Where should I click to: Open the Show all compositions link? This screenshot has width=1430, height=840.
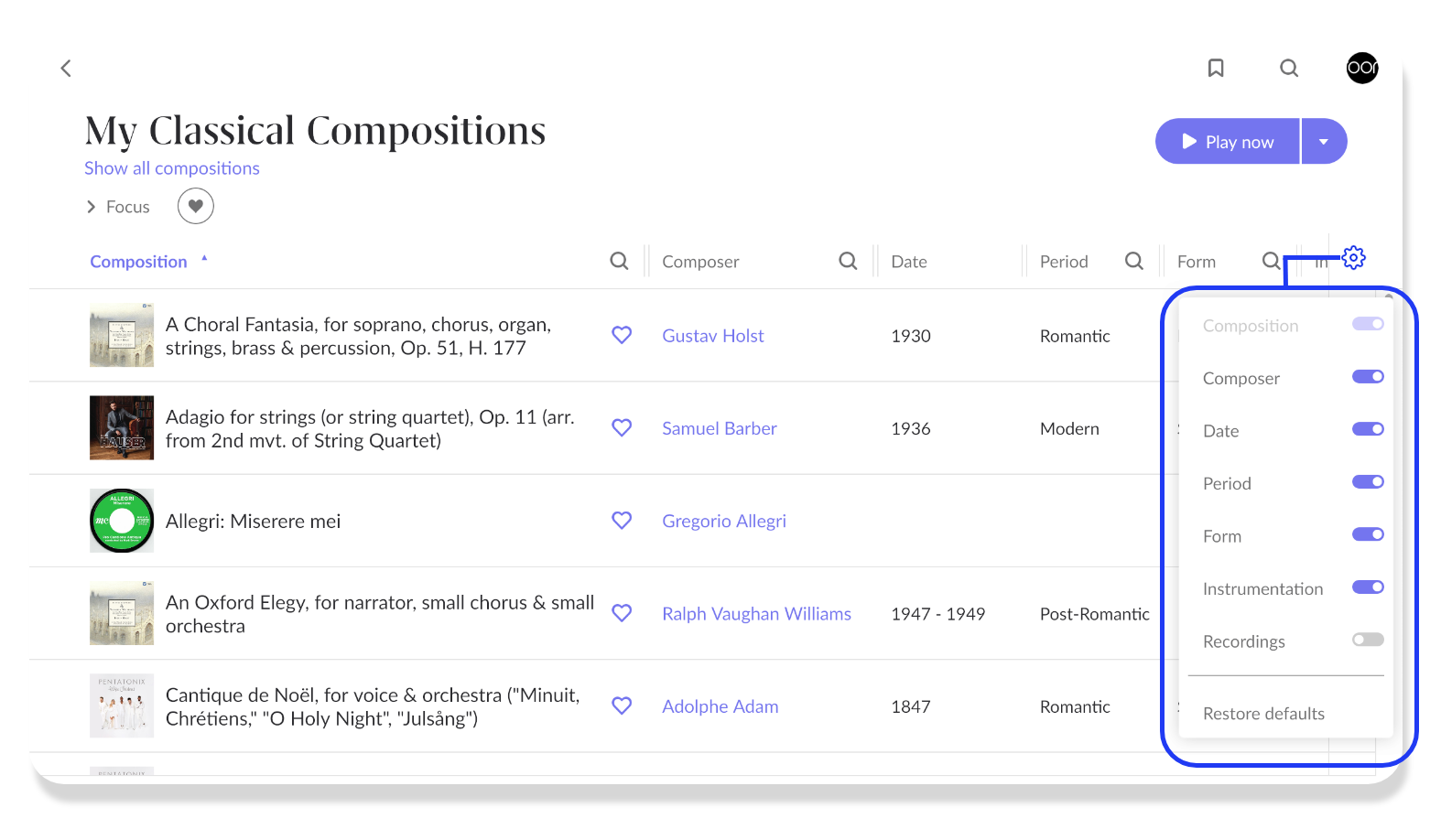(x=172, y=168)
